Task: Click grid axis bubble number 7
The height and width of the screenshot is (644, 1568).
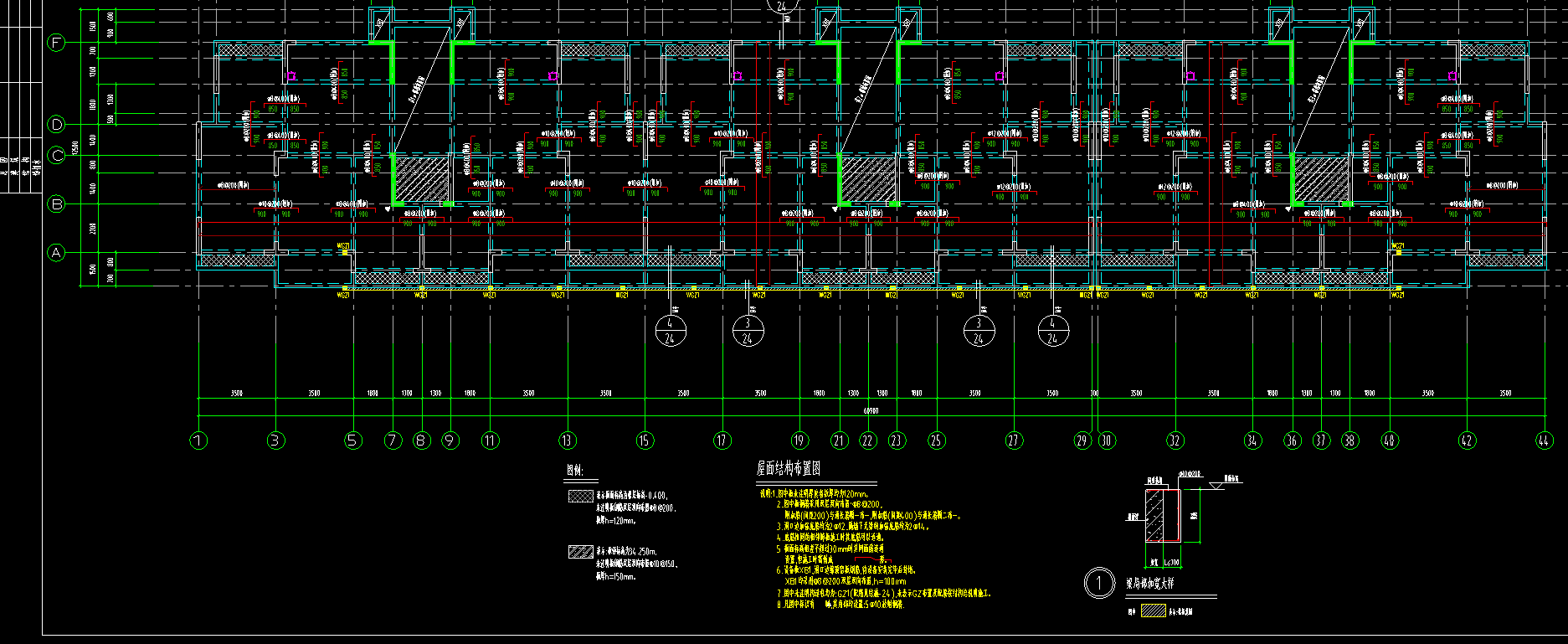Action: tap(393, 440)
